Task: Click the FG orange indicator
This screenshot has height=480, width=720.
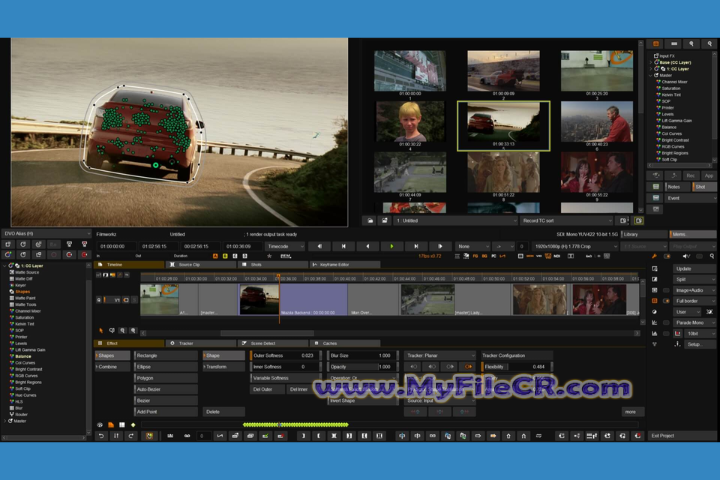Action: pos(475,256)
